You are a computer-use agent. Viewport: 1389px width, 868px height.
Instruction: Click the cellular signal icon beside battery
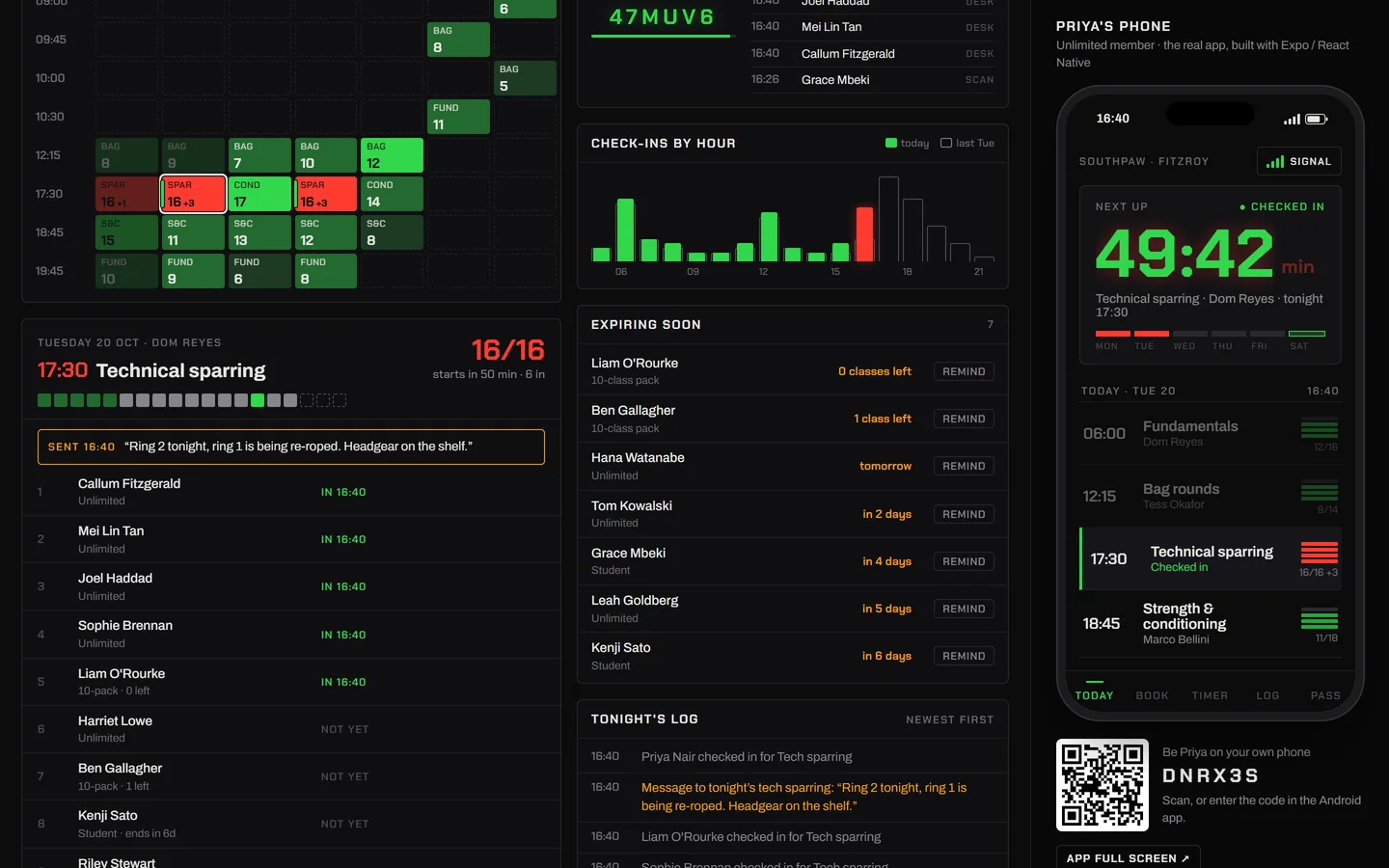[1292, 120]
